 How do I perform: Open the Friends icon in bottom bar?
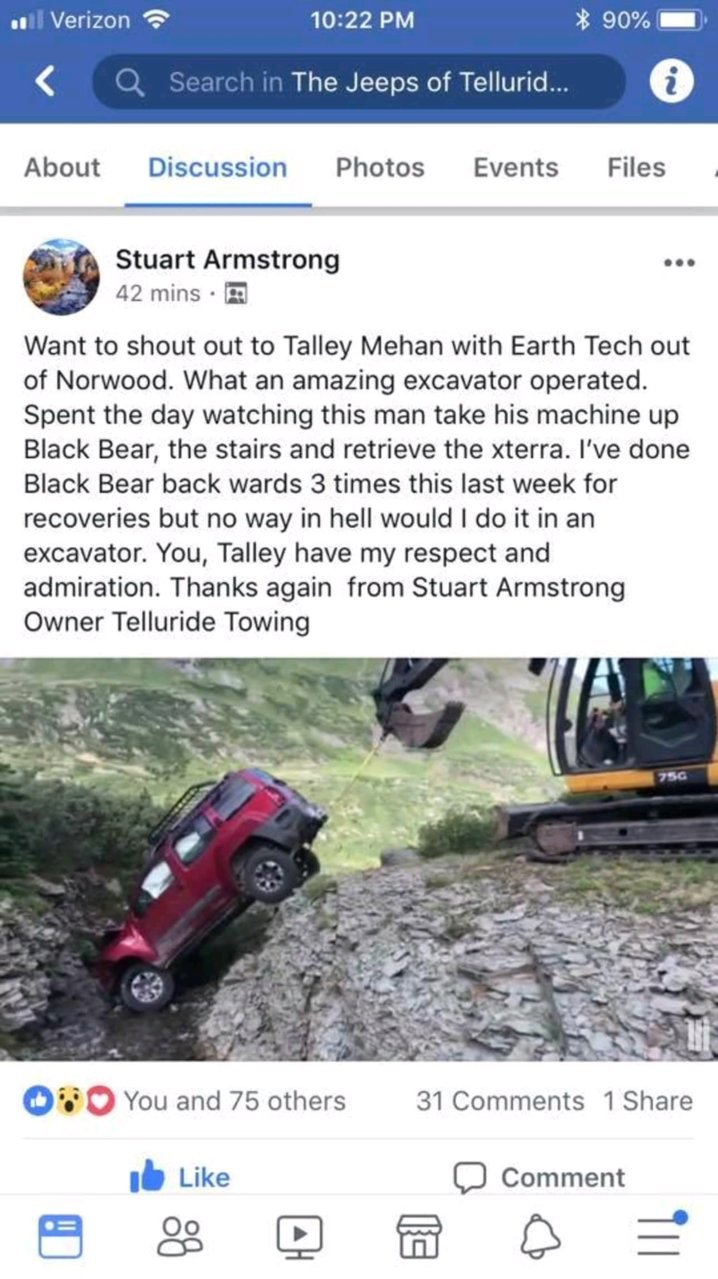(x=180, y=1236)
